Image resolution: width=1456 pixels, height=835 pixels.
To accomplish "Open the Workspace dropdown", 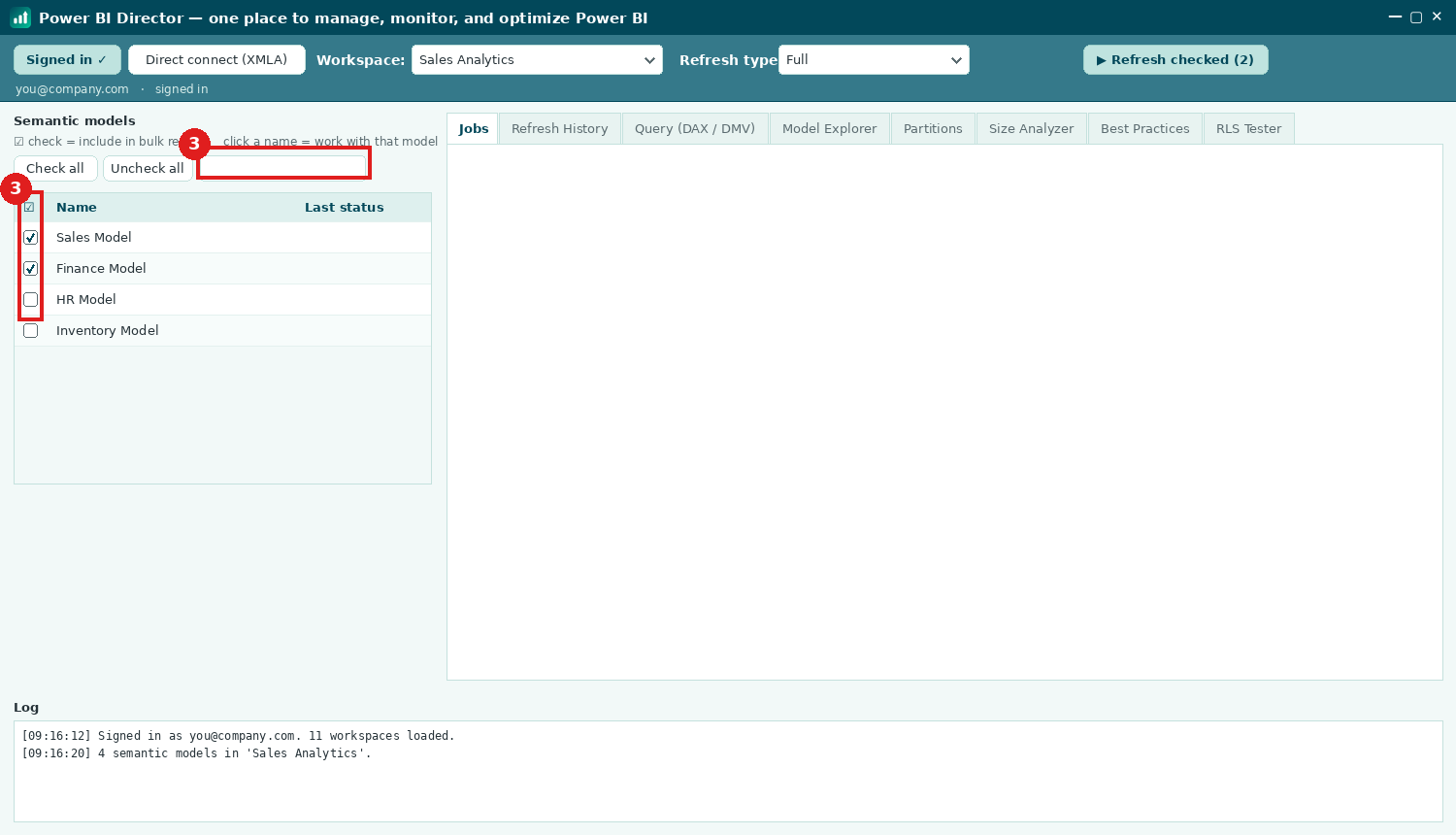I will pyautogui.click(x=537, y=59).
